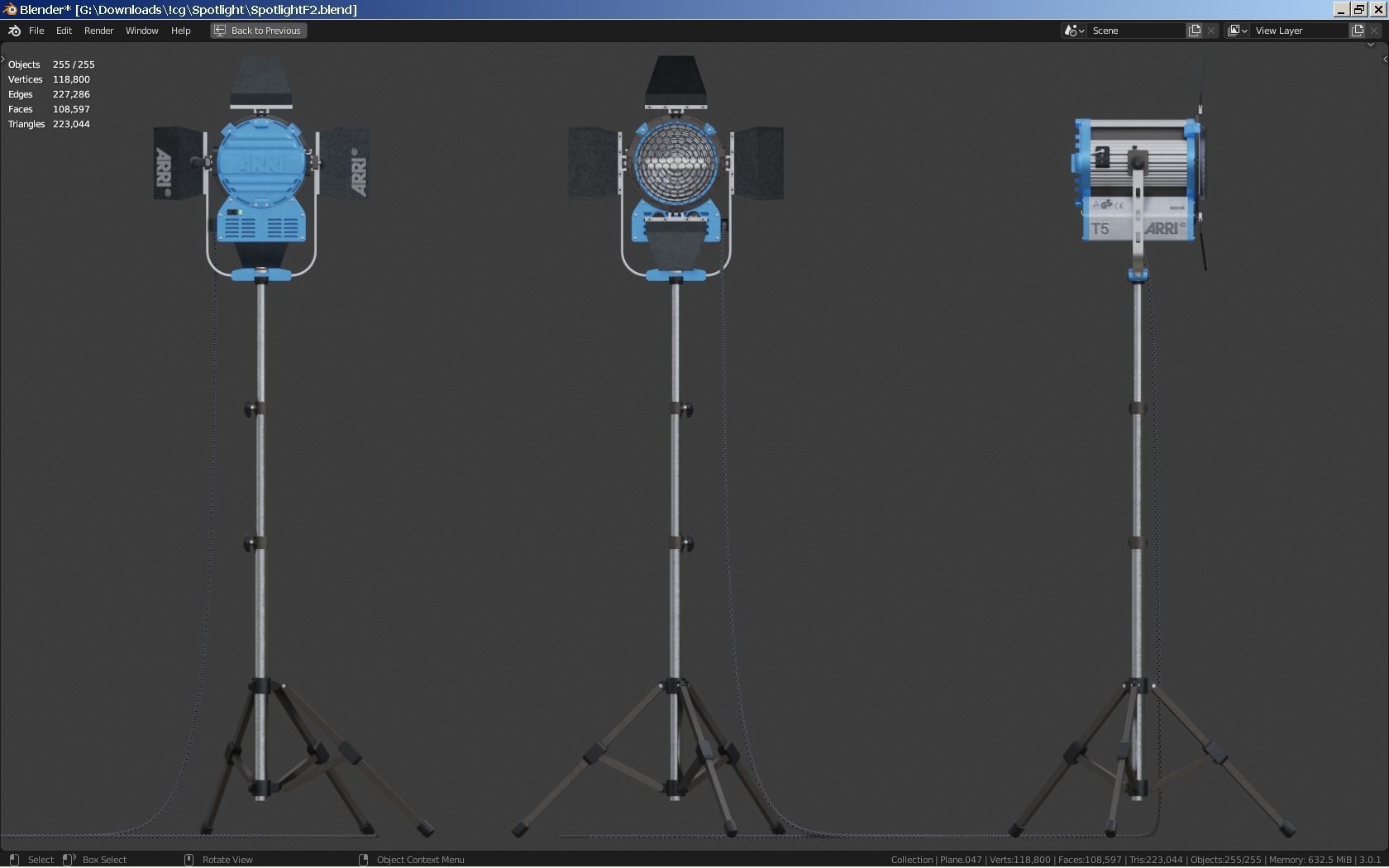Click Collection | Plane.047 status text
1389x868 pixels.
click(x=936, y=860)
